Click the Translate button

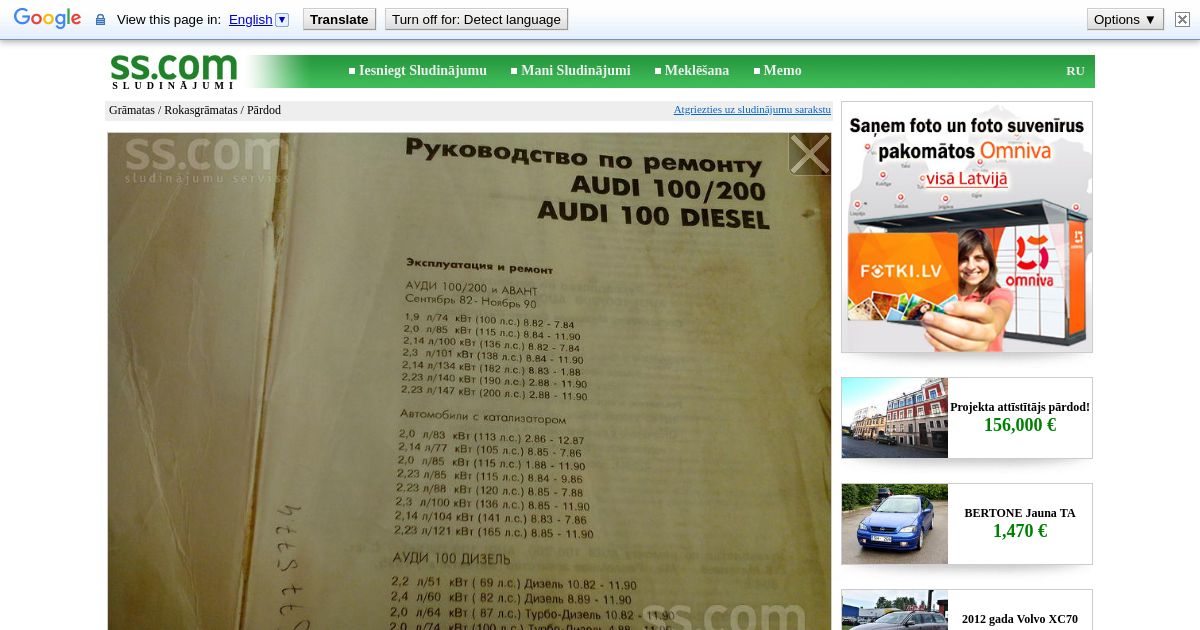(x=339, y=19)
